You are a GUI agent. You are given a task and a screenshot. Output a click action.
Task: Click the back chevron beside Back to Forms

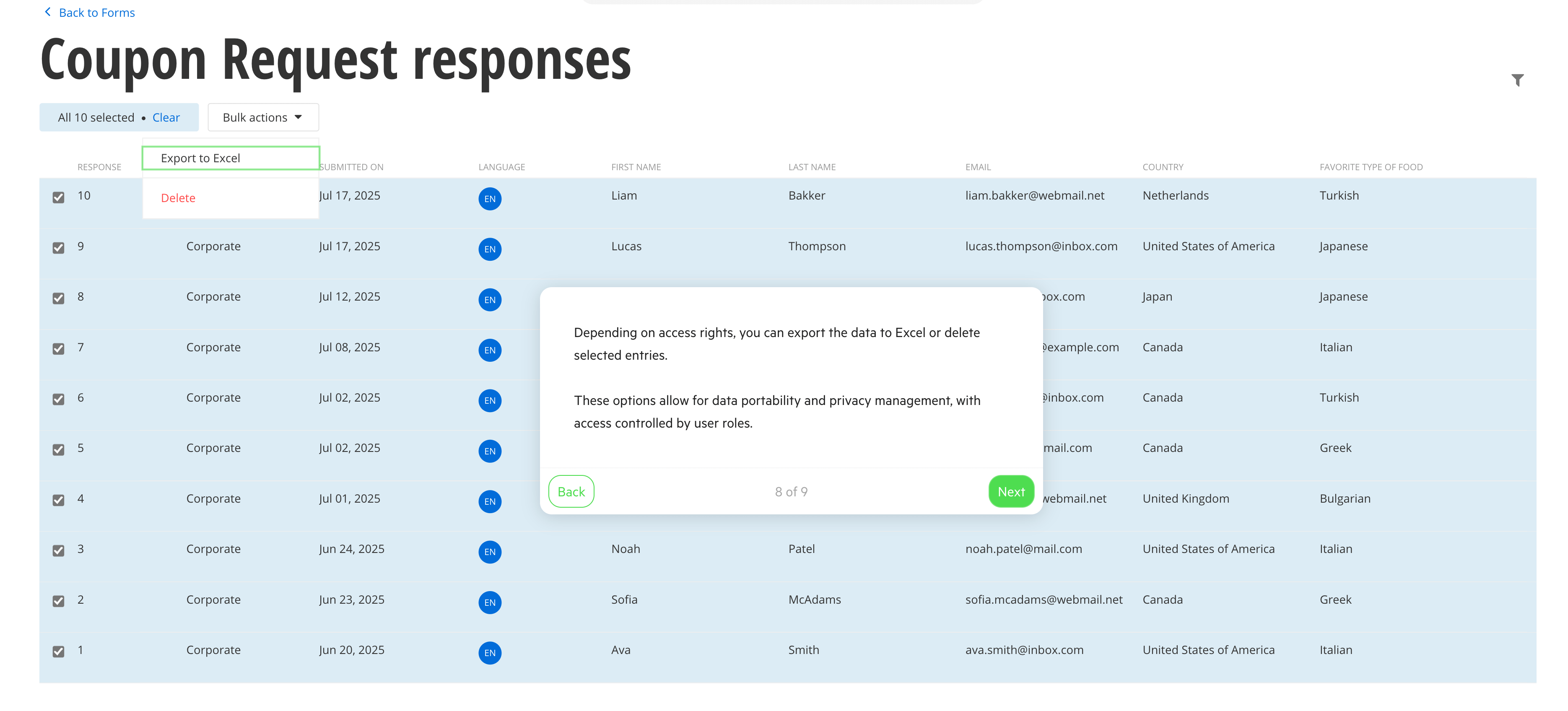click(47, 12)
